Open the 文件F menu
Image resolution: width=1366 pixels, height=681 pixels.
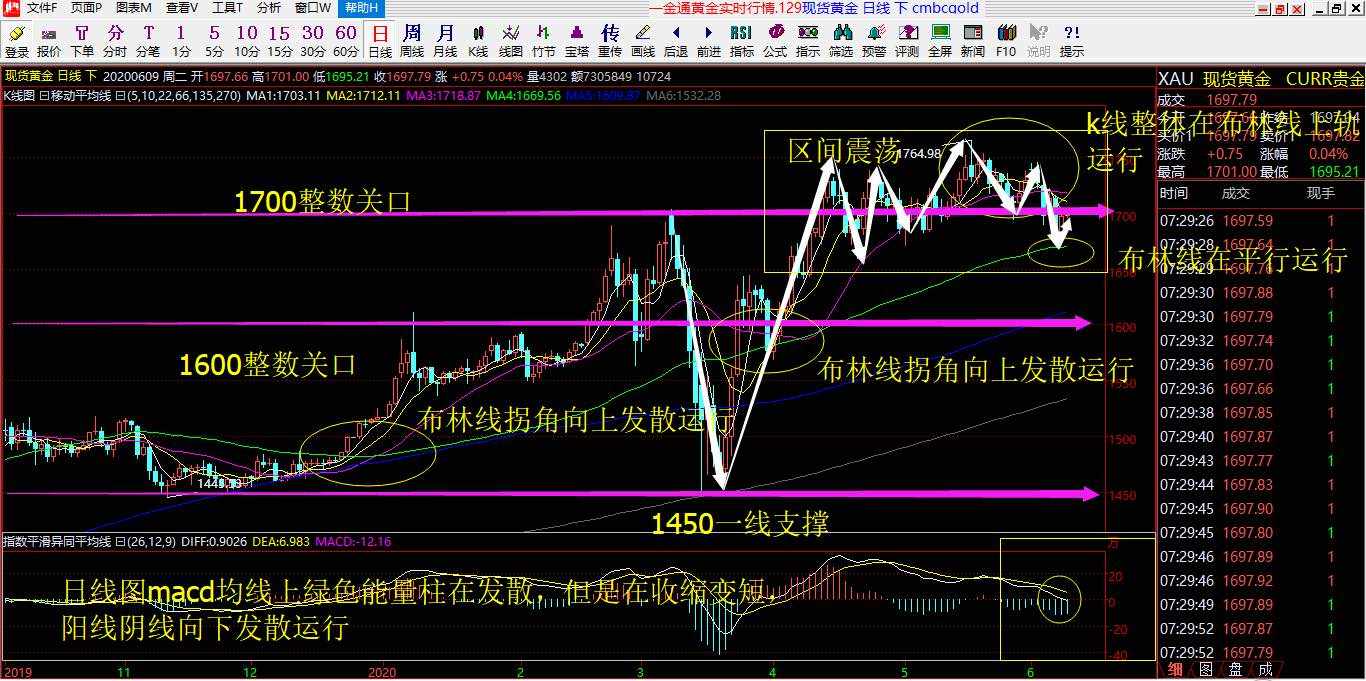(x=43, y=8)
